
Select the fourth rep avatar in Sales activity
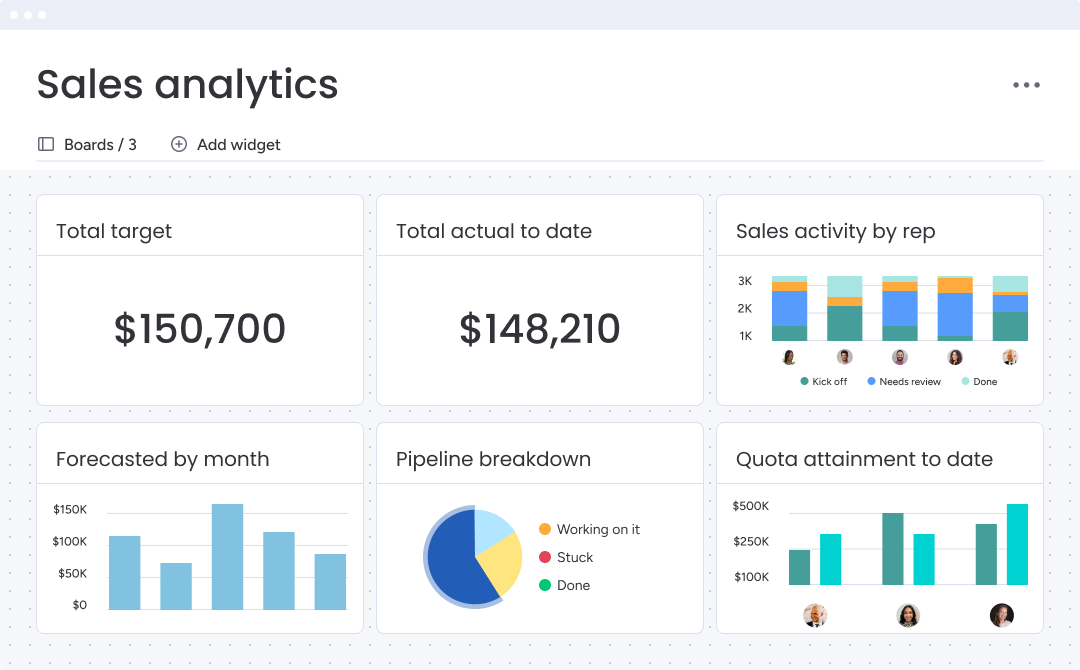955,357
